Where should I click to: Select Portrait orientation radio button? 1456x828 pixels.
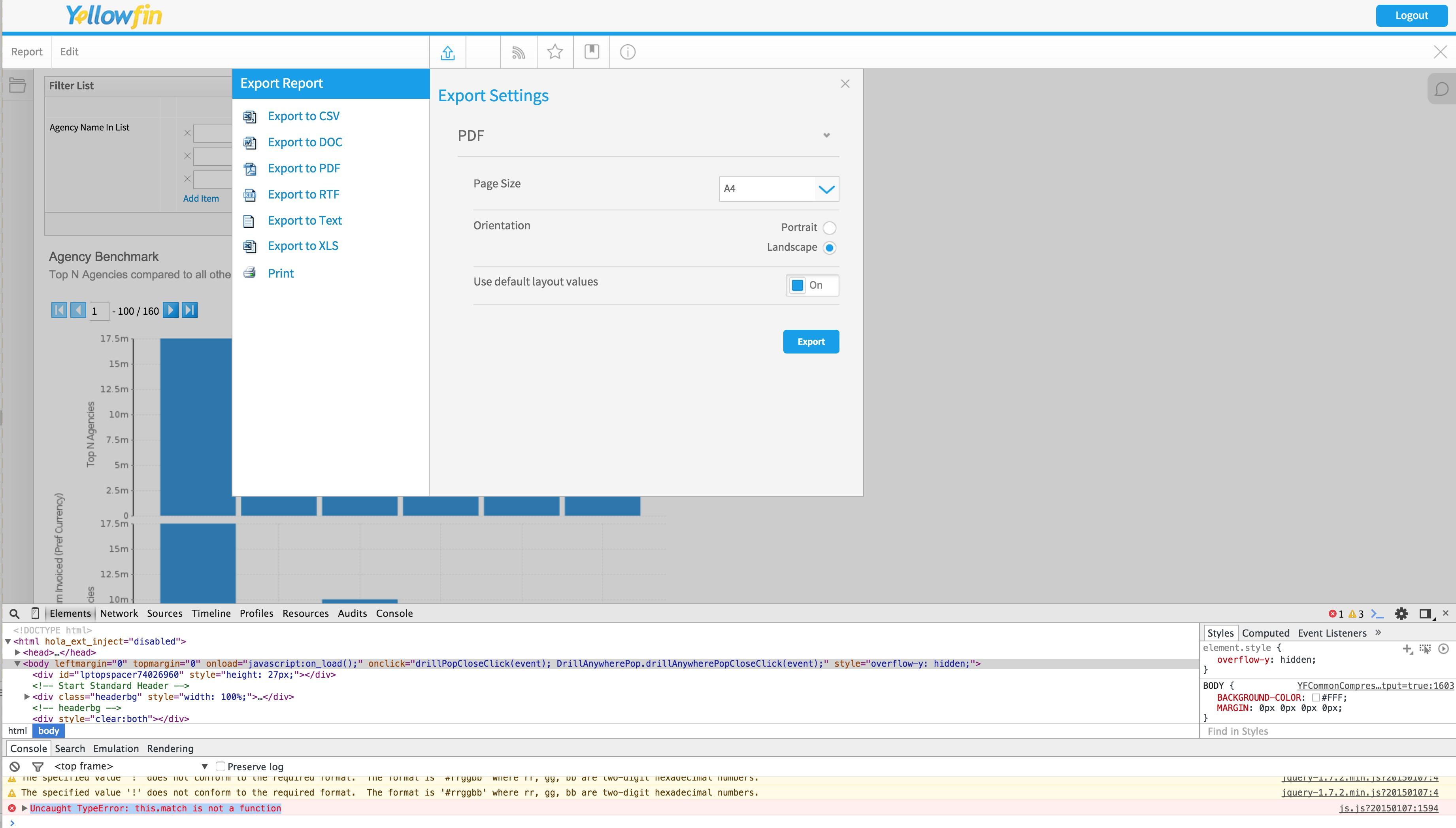[x=829, y=228]
